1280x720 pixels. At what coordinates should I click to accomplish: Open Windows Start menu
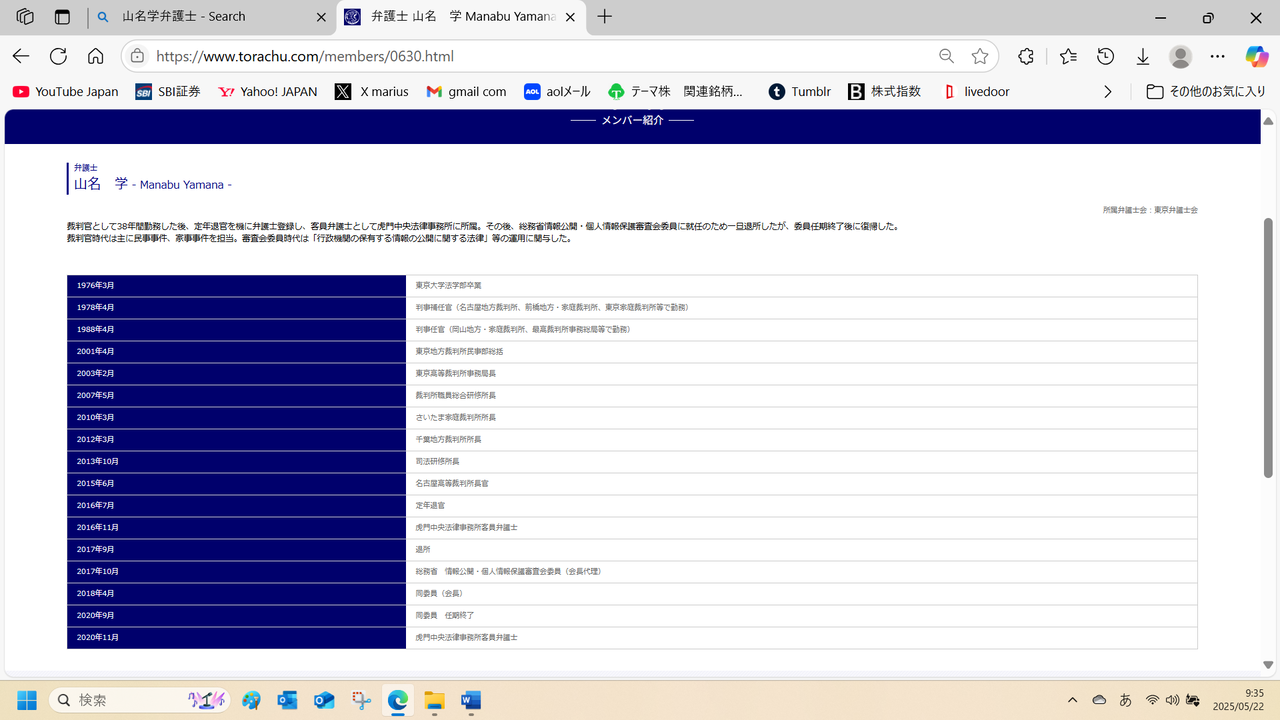(x=26, y=700)
